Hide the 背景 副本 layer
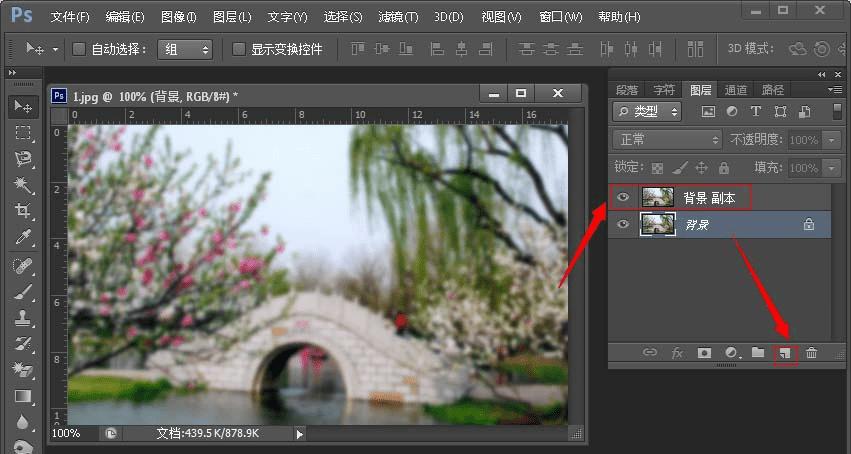This screenshot has height=454, width=851. click(623, 197)
